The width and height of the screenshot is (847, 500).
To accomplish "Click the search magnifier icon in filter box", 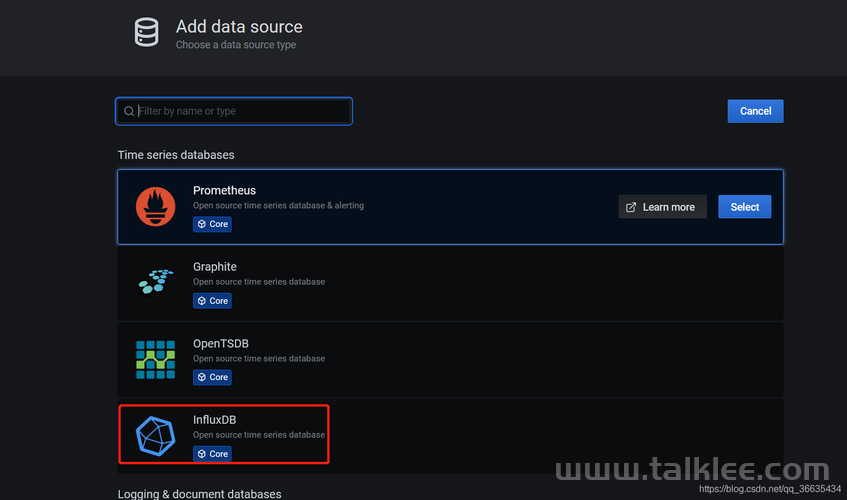I will 129,111.
